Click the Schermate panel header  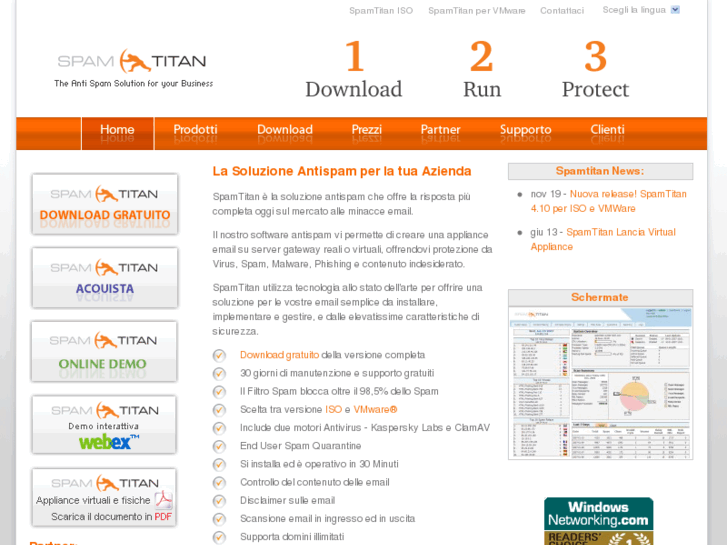point(600,297)
